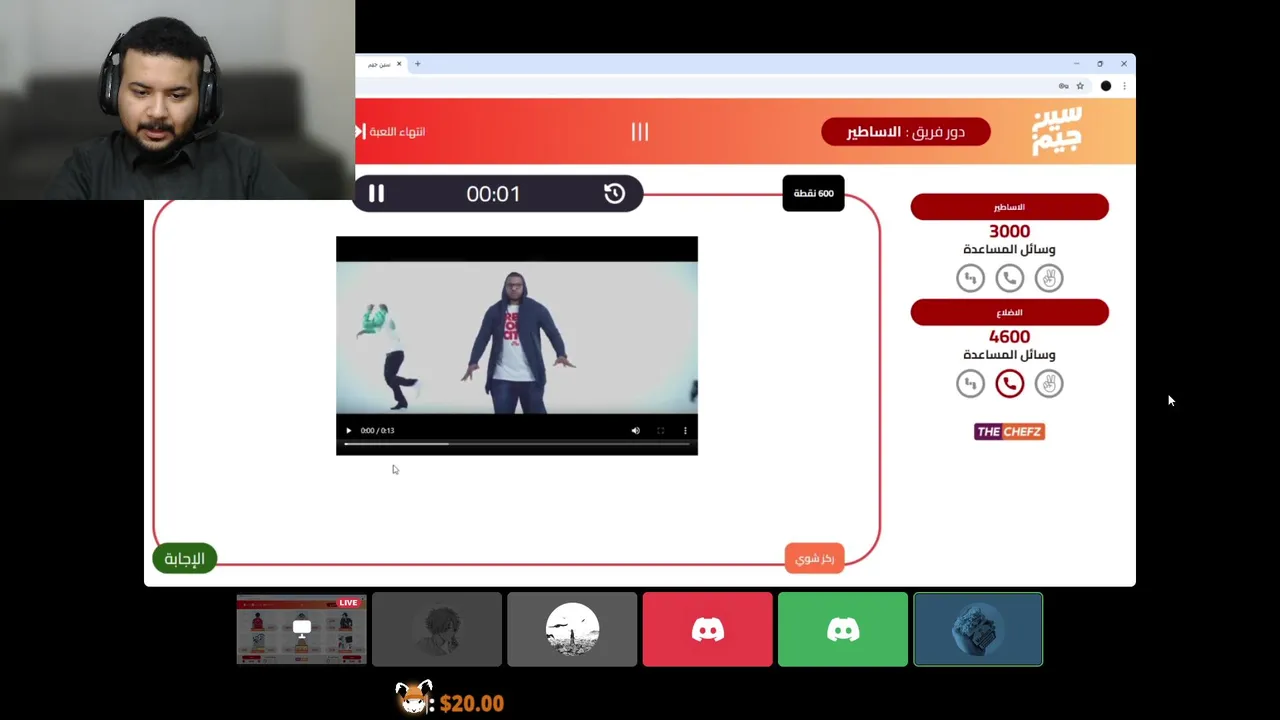Click the 600 نقطة points badge
The width and height of the screenshot is (1280, 720).
point(813,193)
